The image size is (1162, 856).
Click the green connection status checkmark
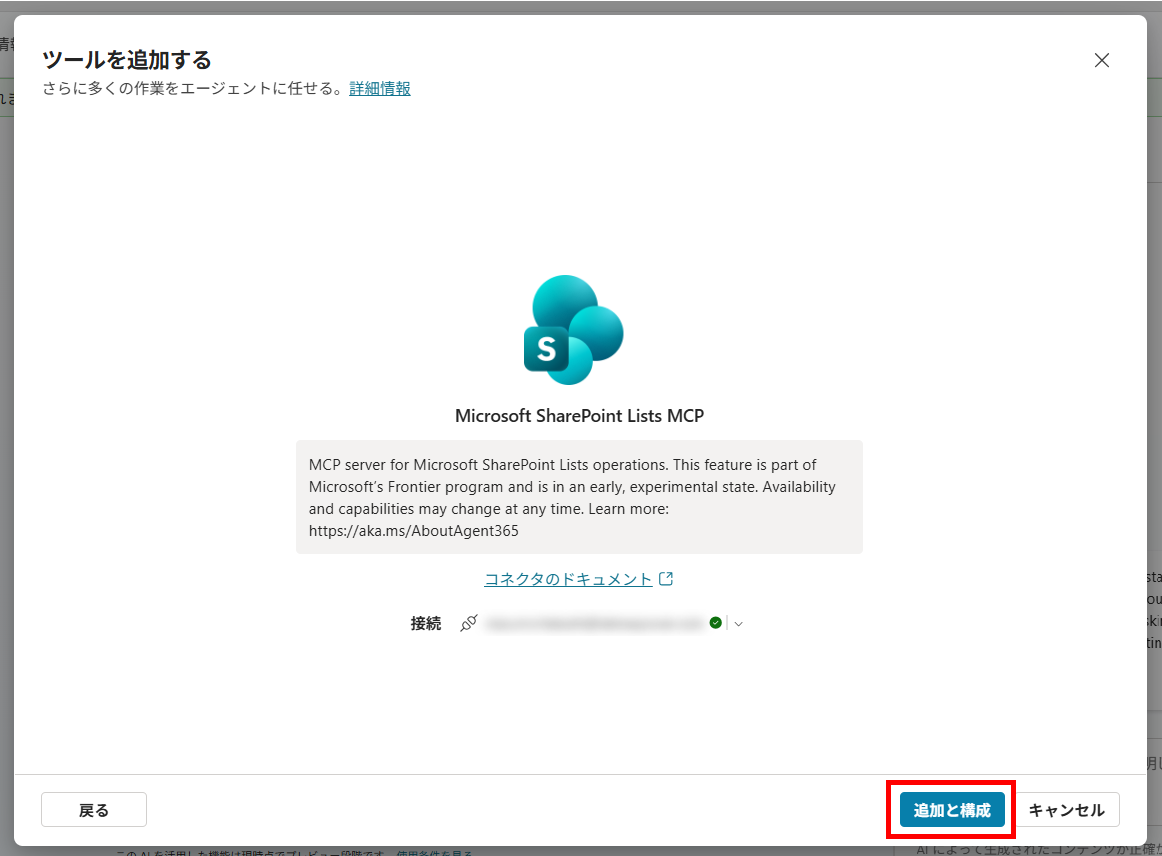(715, 623)
